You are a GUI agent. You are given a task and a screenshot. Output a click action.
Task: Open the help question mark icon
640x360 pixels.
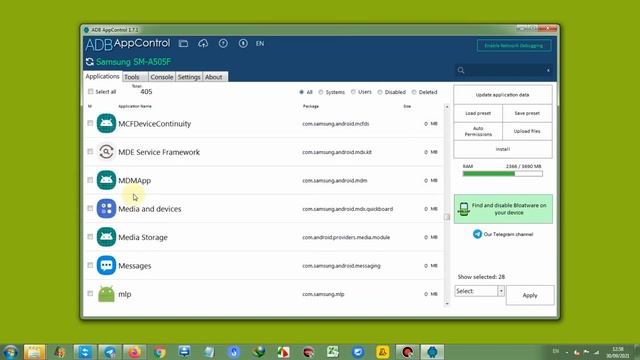click(223, 43)
